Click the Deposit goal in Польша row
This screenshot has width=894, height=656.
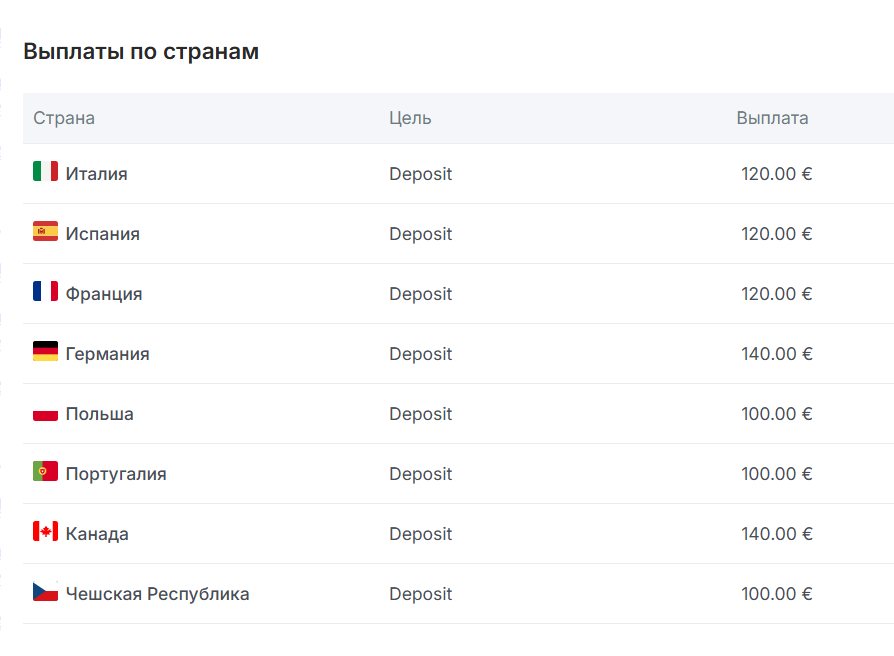pyautogui.click(x=421, y=414)
